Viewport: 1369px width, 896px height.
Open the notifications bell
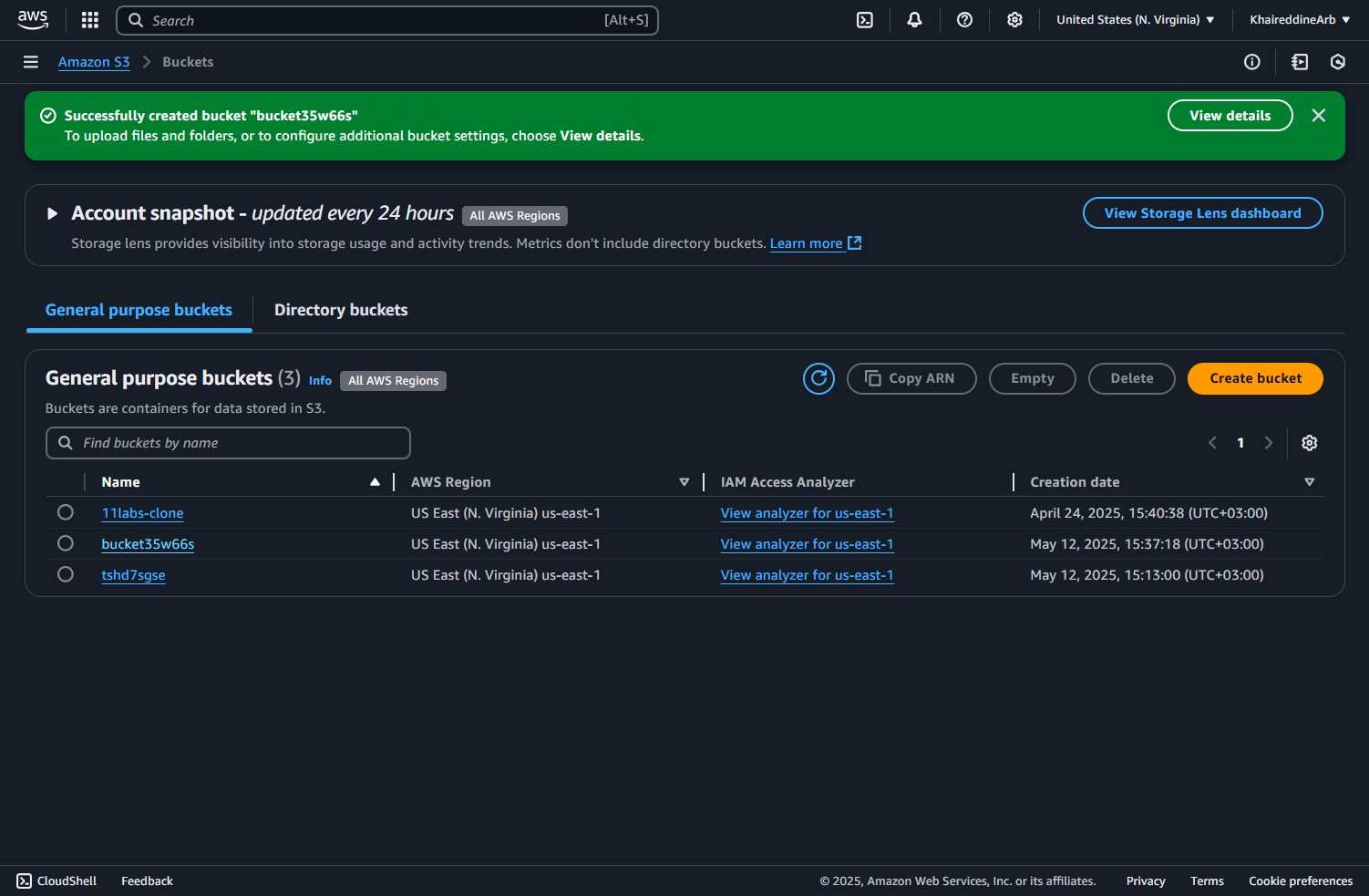(914, 20)
